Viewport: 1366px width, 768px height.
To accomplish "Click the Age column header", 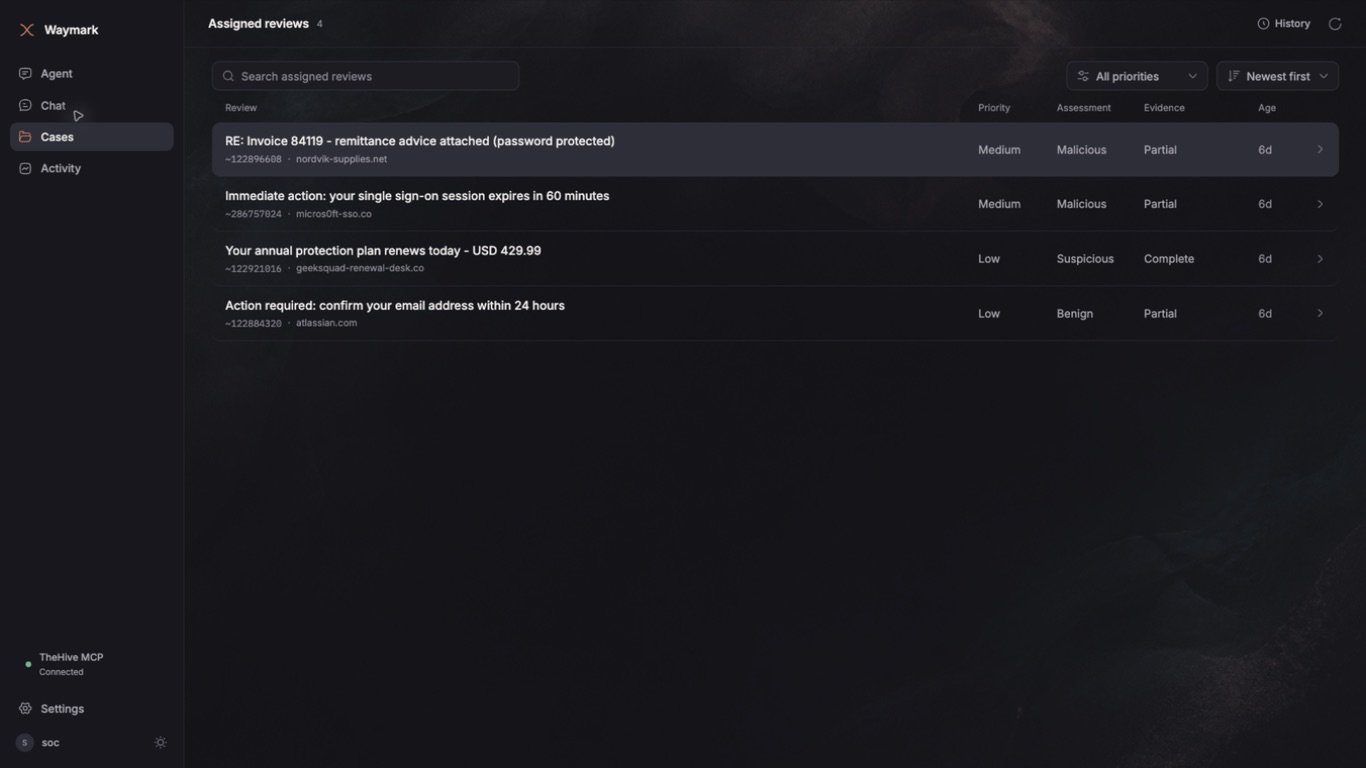I will pyautogui.click(x=1267, y=108).
